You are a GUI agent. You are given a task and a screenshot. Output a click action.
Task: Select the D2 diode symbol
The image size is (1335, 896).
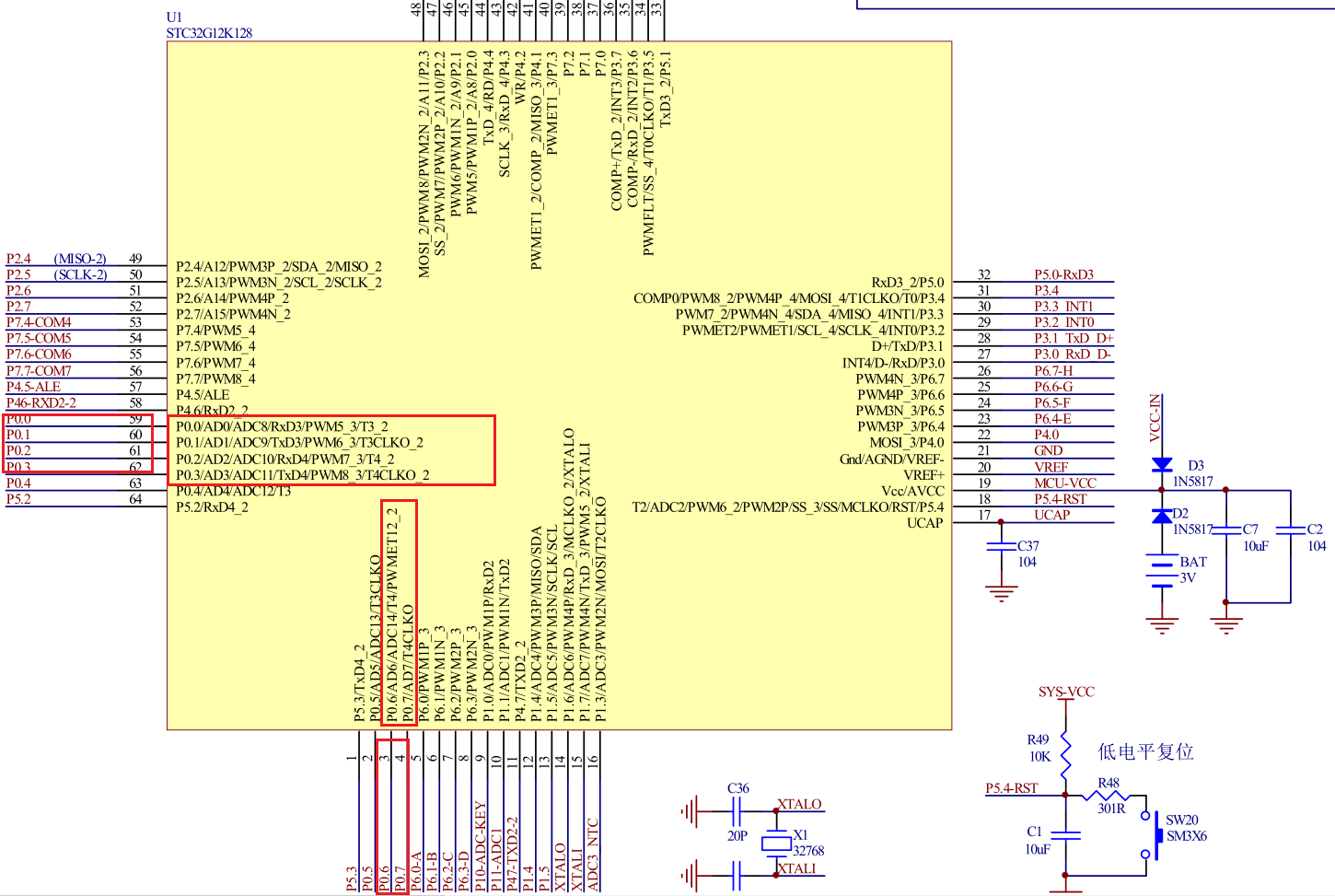point(1162,515)
